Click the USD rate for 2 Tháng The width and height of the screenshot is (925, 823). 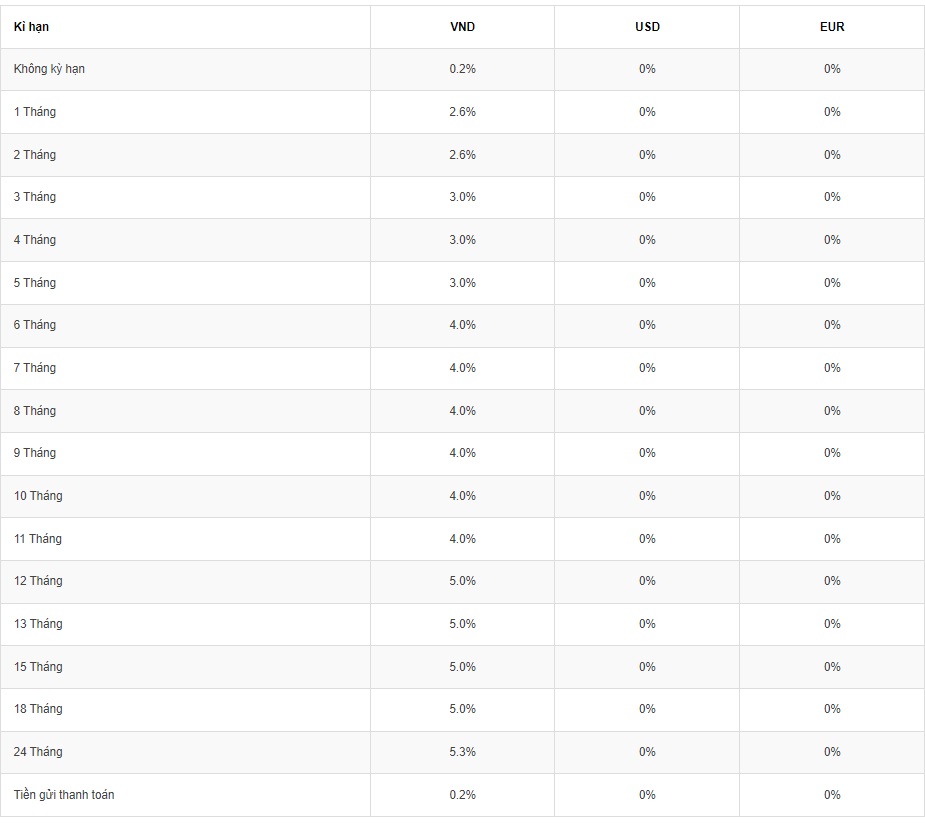647,155
